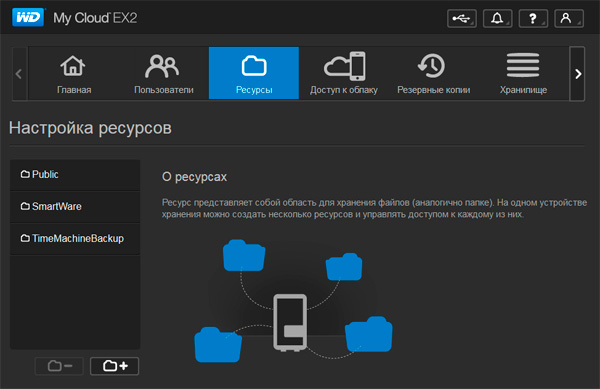This screenshot has height=389, width=600.
Task: Select the Ресурсы shares tab
Action: pos(254,73)
